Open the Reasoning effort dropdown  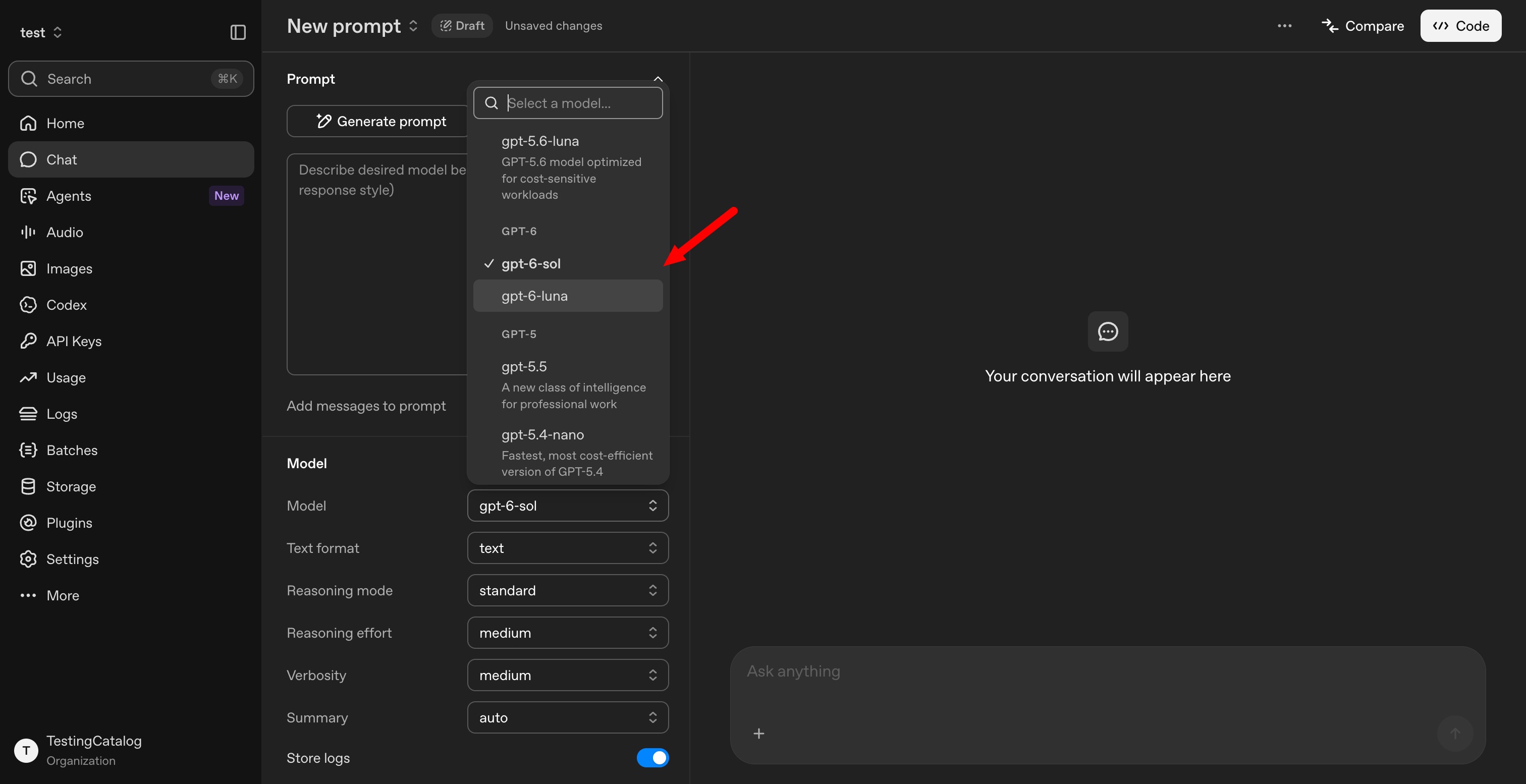pyautogui.click(x=568, y=633)
